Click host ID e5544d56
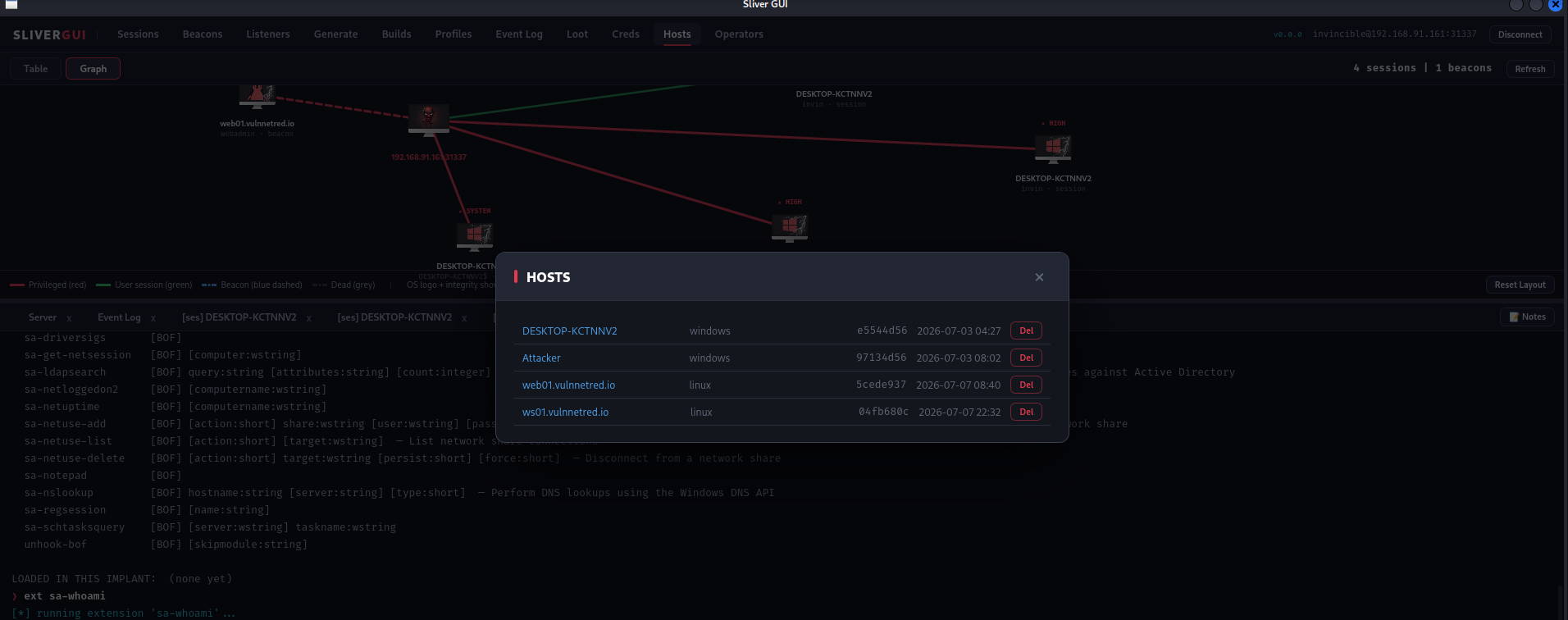This screenshot has width=1568, height=620. click(x=882, y=331)
